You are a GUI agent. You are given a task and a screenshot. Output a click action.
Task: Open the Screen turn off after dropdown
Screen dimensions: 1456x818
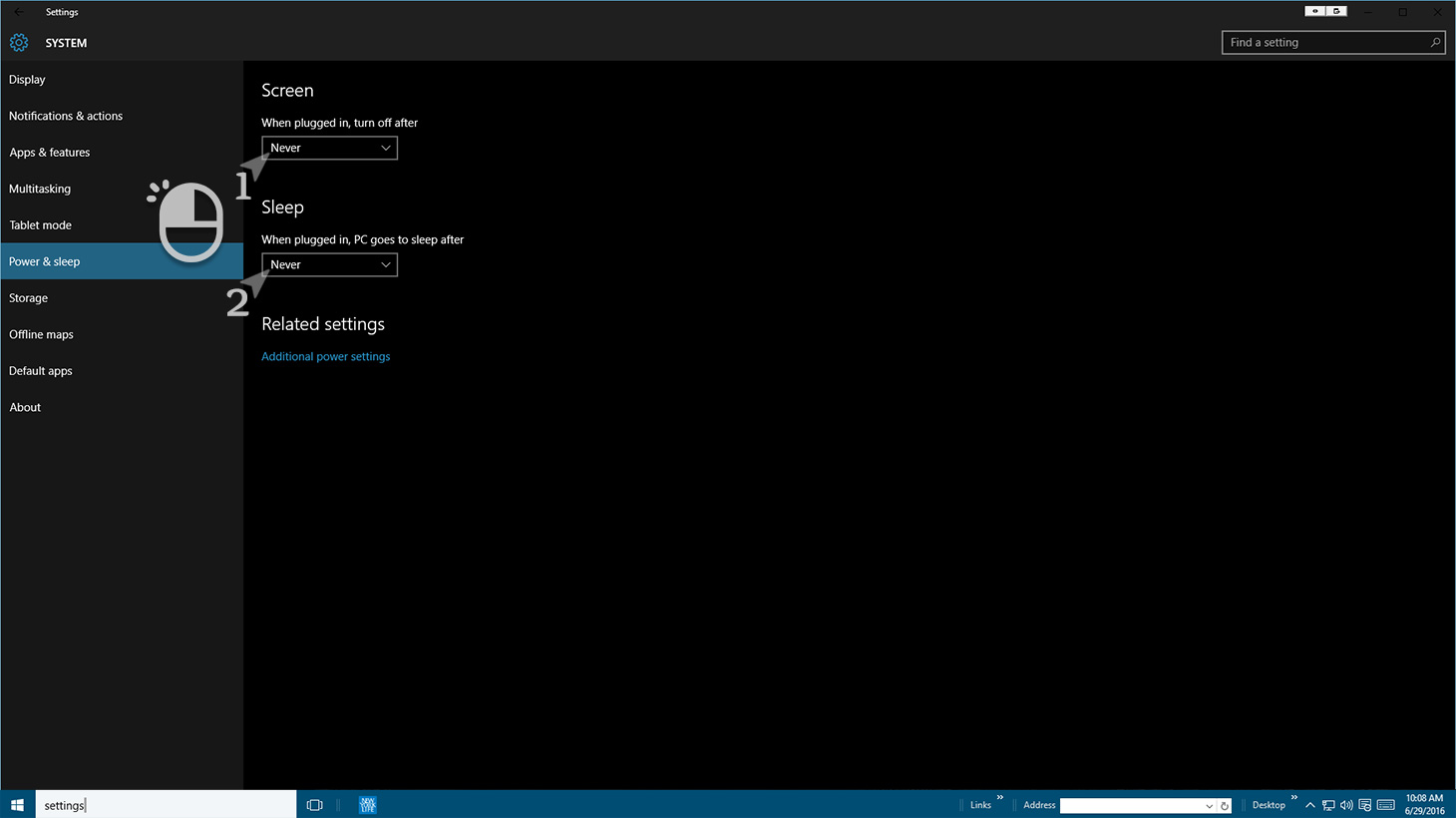[329, 148]
